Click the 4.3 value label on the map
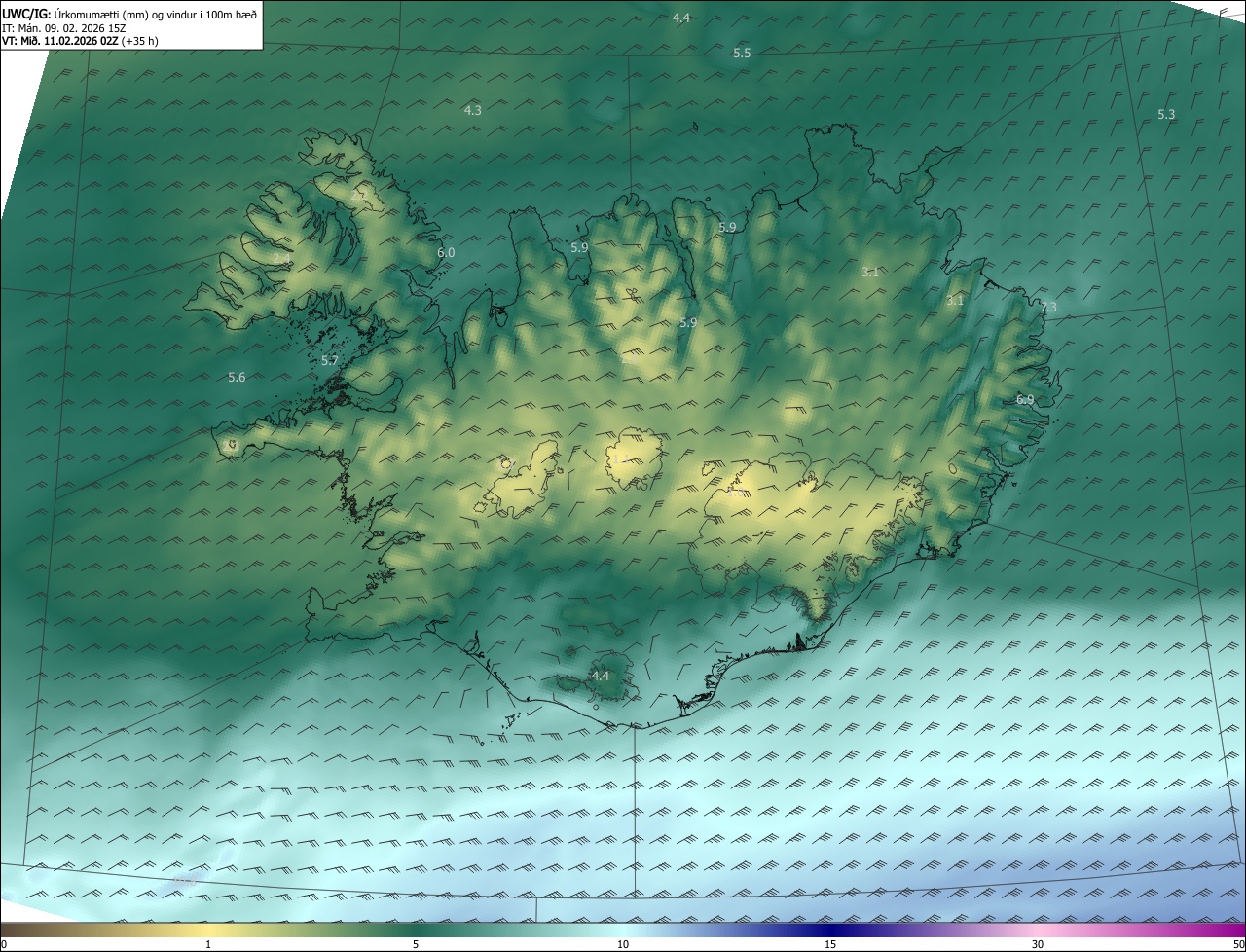 pos(472,110)
